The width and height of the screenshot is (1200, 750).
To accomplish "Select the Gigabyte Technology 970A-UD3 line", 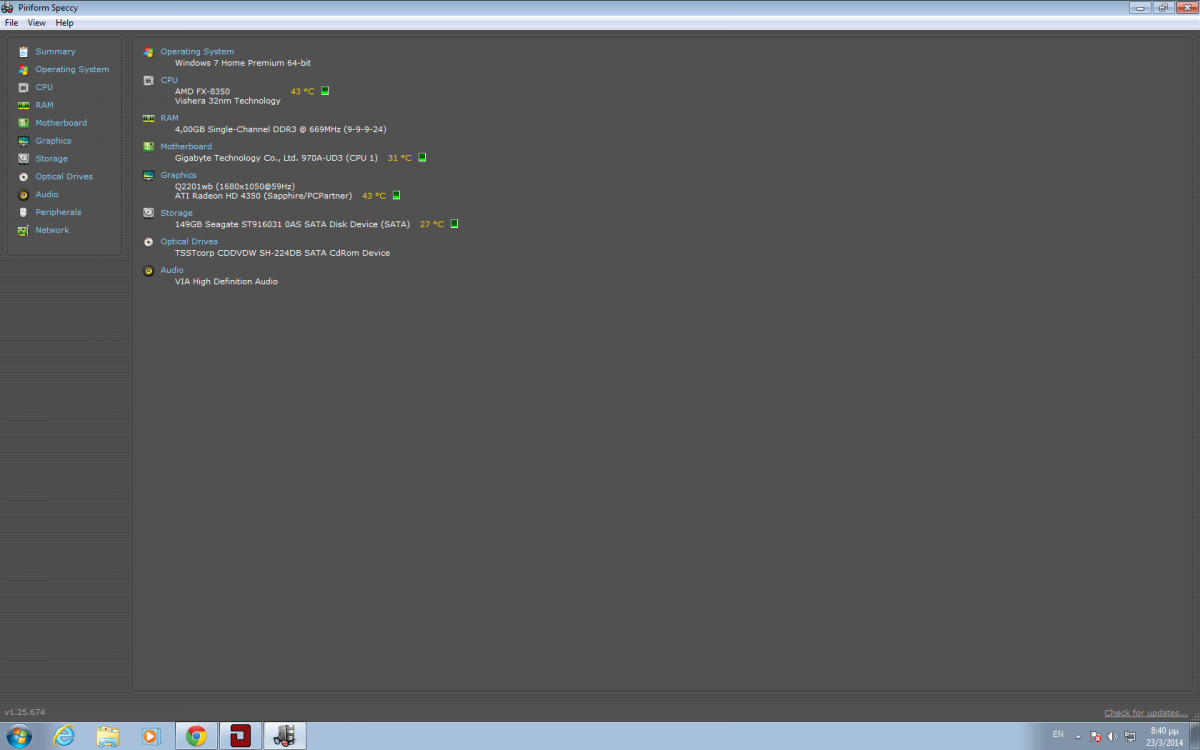I will 276,158.
